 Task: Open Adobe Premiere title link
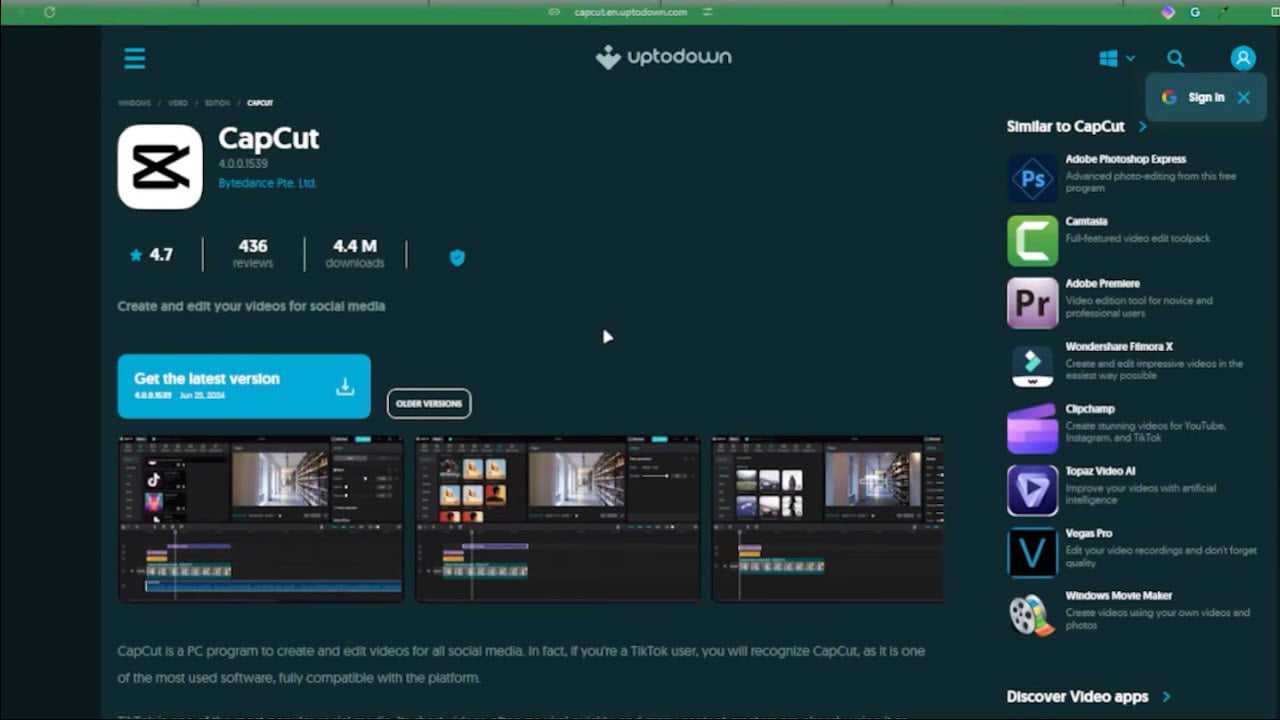coord(1102,283)
